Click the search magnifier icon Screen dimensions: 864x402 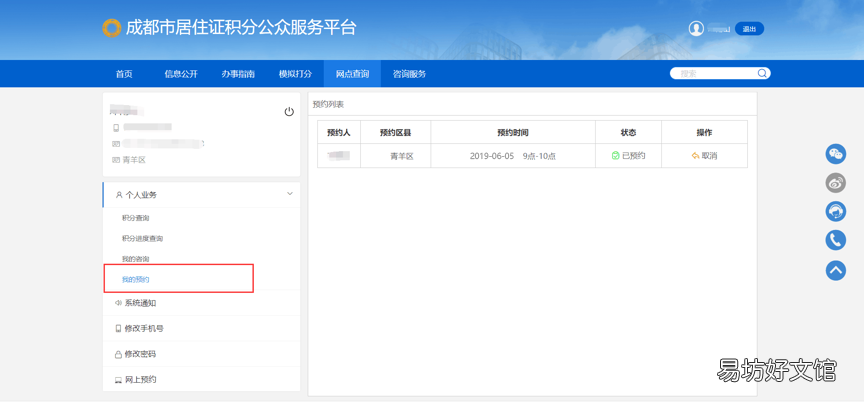tap(762, 73)
